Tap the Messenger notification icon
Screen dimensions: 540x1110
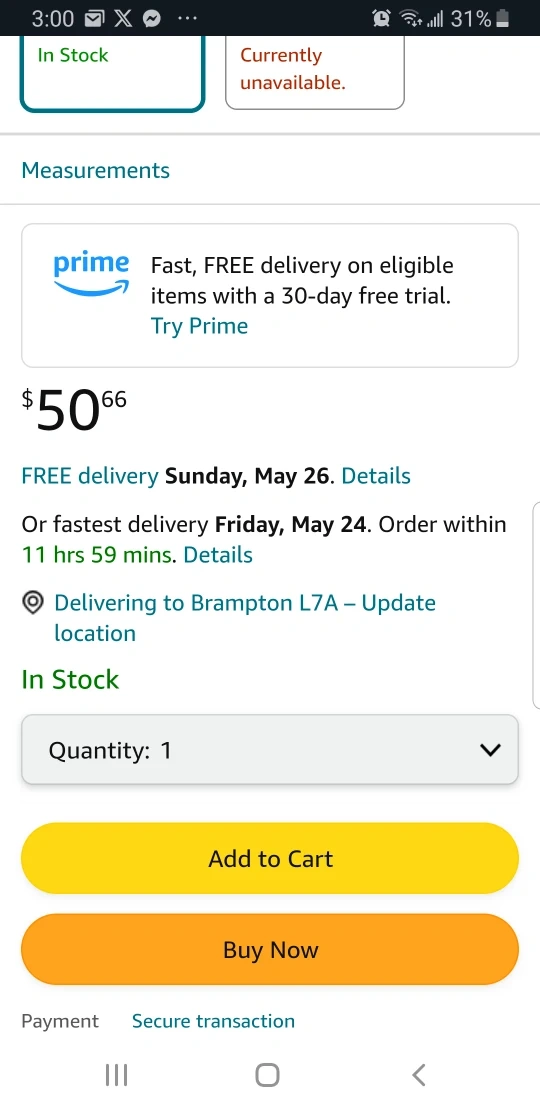click(x=151, y=19)
